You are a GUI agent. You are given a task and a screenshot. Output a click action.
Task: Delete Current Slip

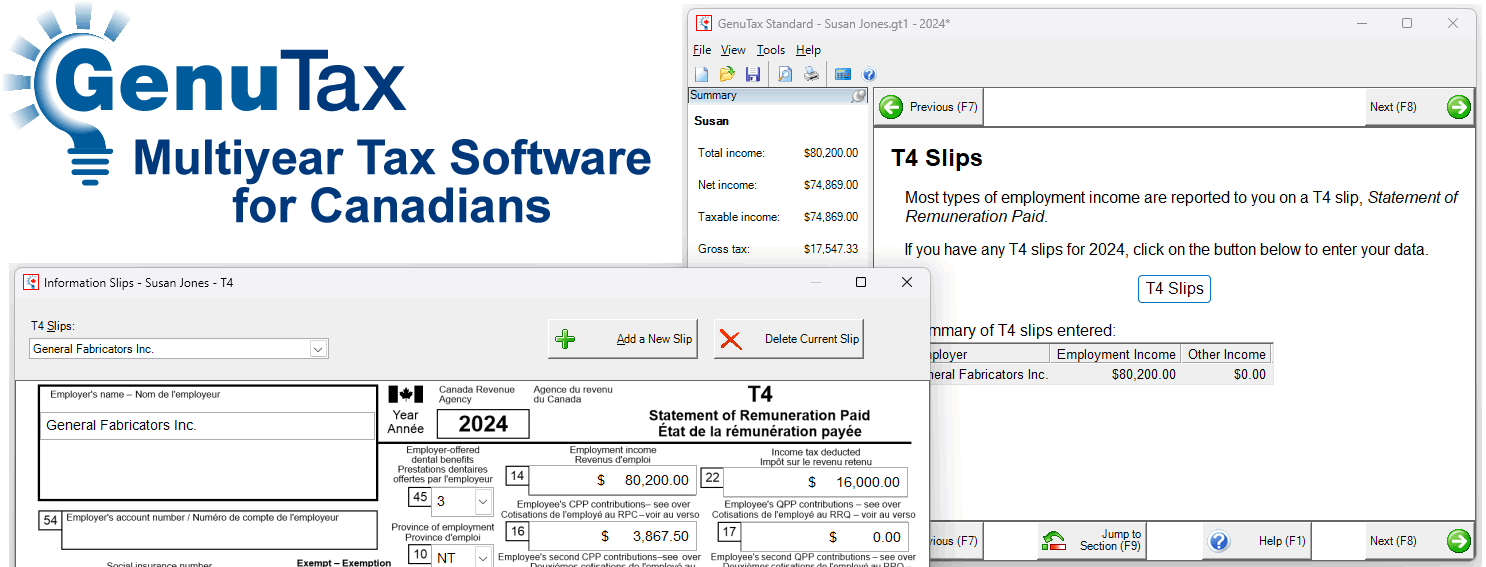point(789,339)
